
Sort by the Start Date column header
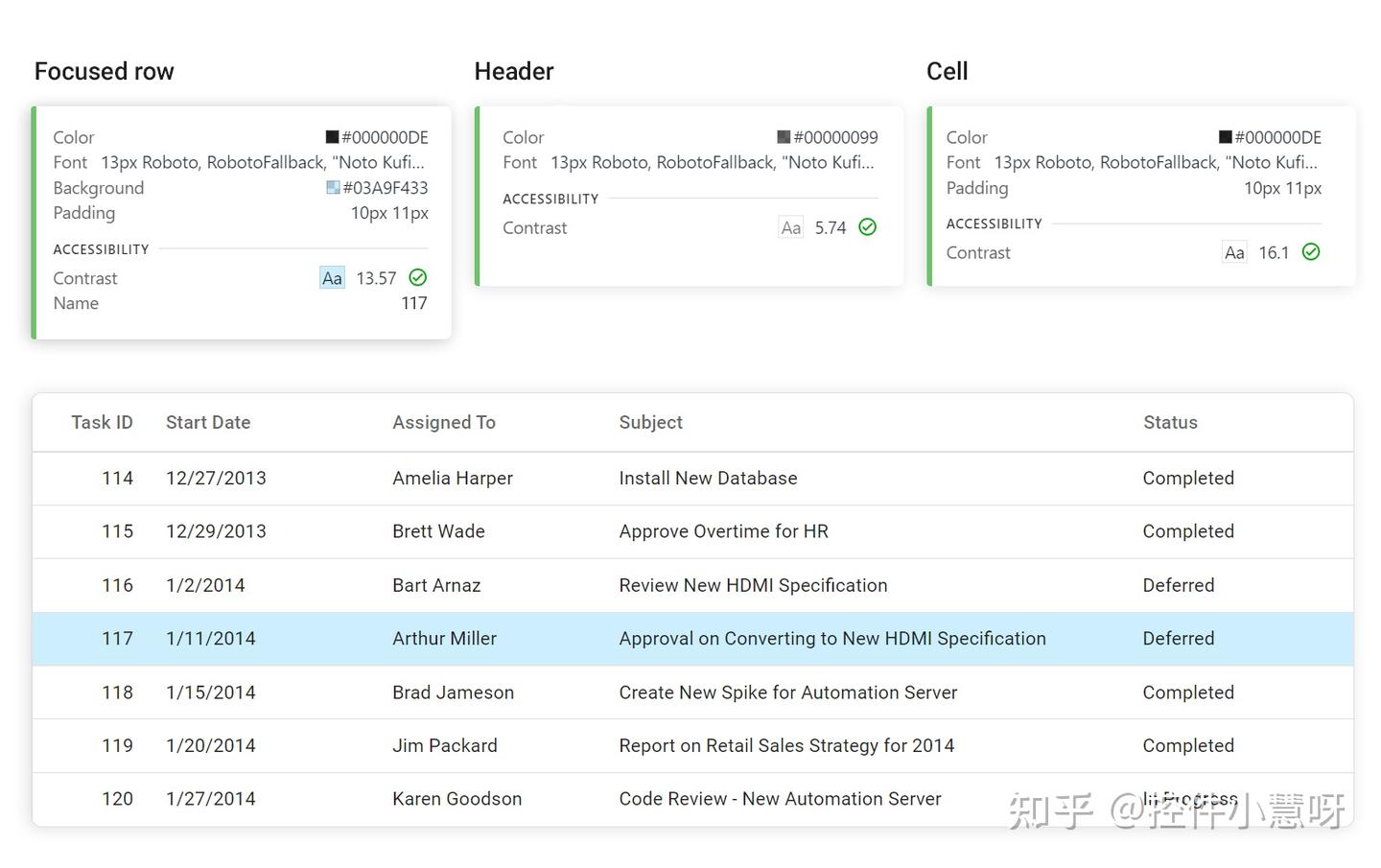point(208,423)
